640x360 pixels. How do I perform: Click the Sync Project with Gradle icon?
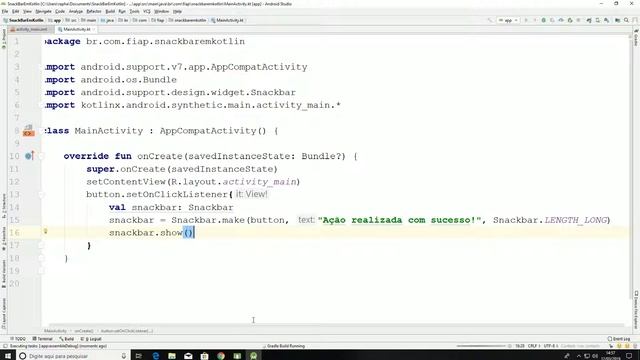589,20
